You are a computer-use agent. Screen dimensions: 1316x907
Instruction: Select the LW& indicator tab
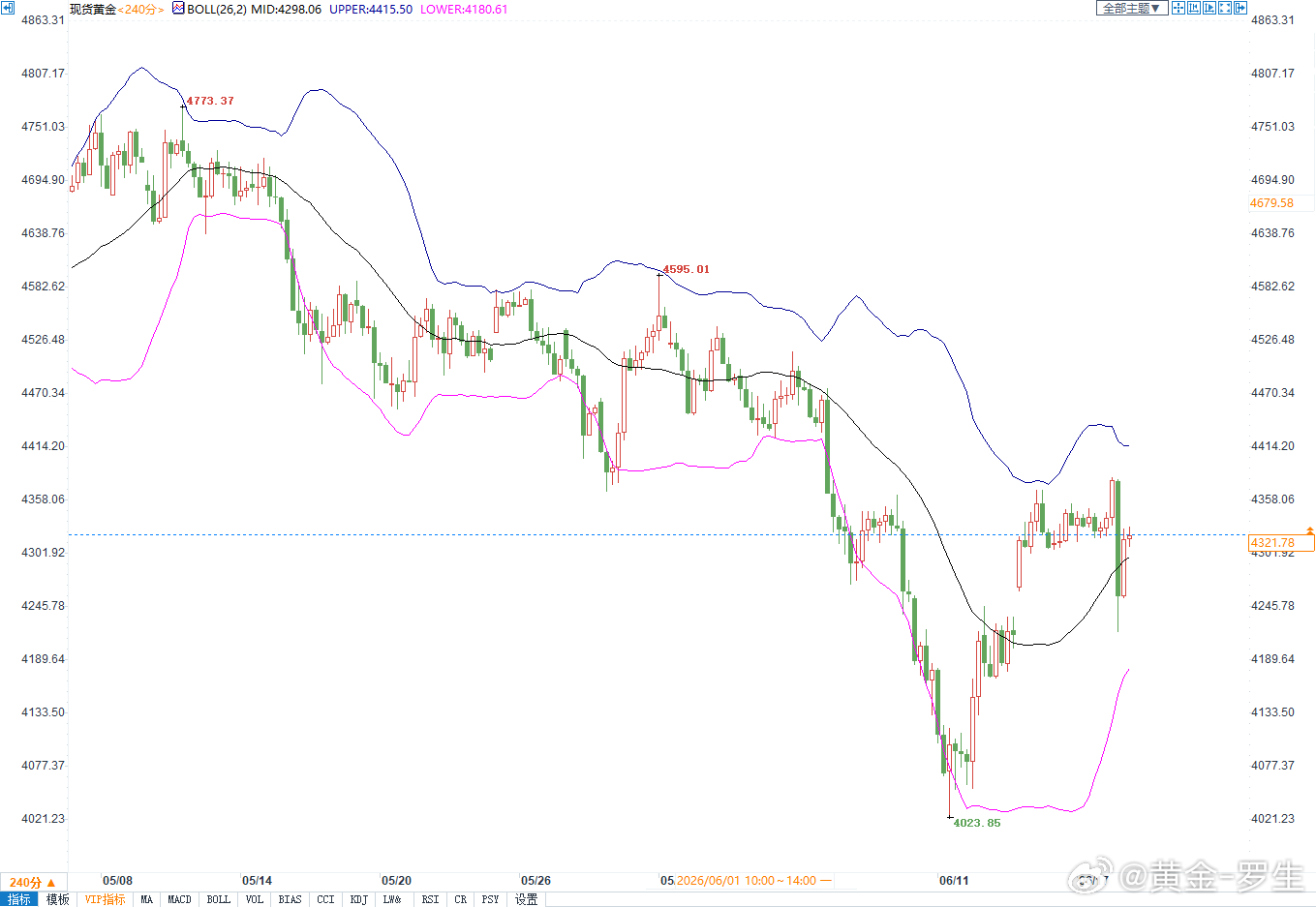click(392, 899)
